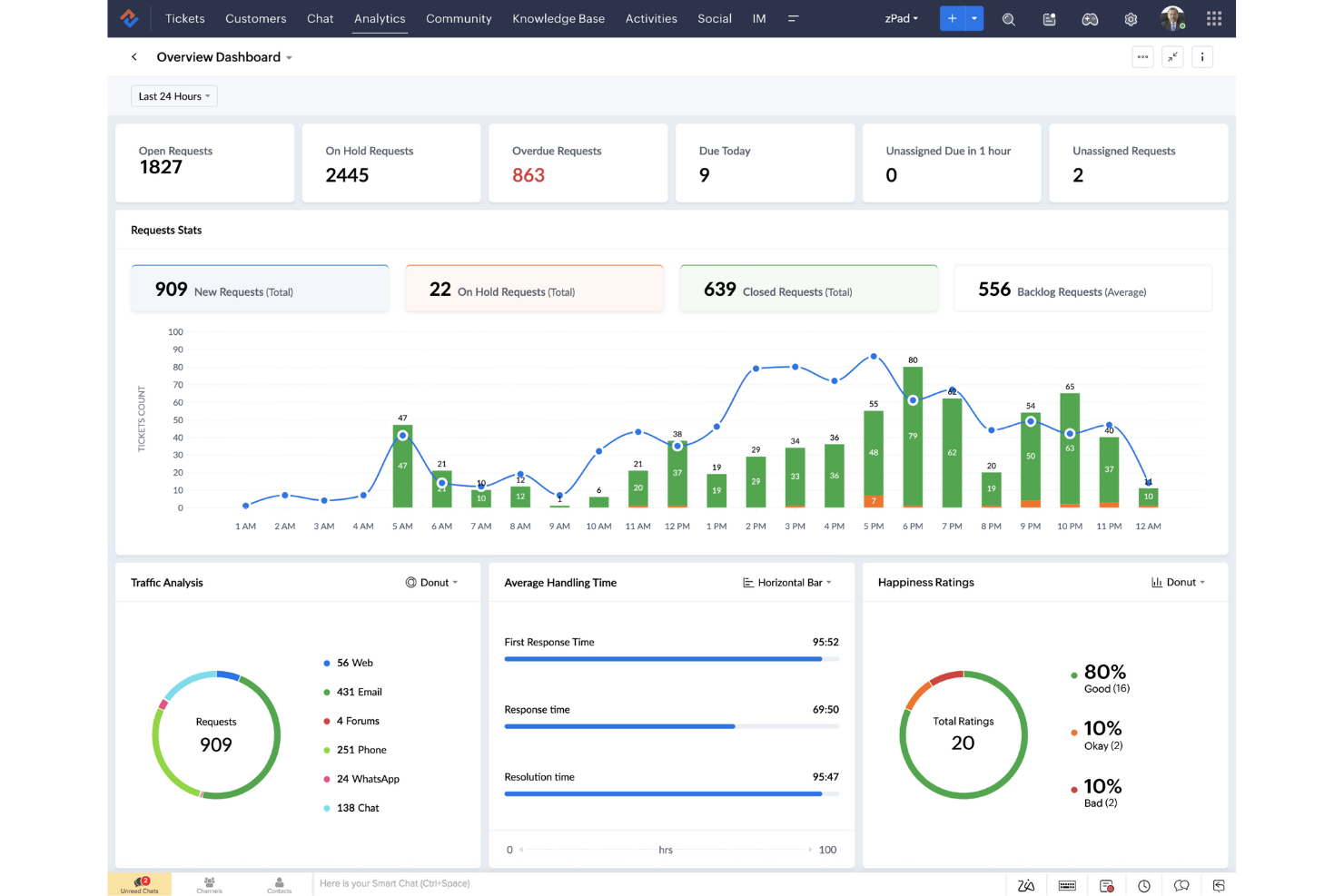Select the Closed Requests (Total) card
This screenshot has width=1344, height=896.
pyautogui.click(x=809, y=289)
